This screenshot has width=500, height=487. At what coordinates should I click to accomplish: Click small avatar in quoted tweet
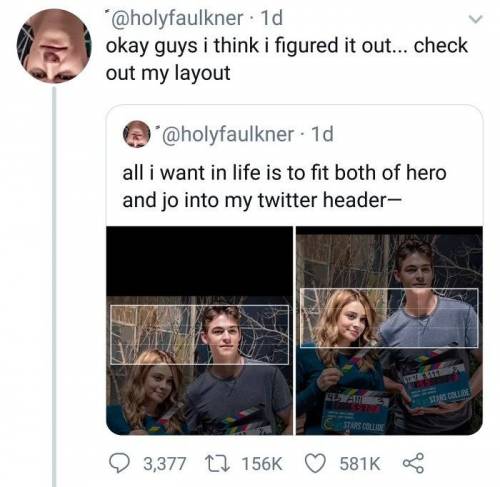tap(136, 134)
